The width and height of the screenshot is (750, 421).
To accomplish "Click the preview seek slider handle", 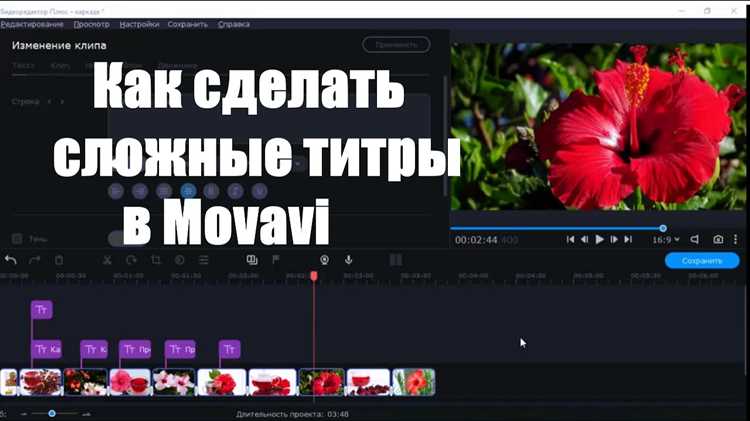I will click(x=663, y=228).
